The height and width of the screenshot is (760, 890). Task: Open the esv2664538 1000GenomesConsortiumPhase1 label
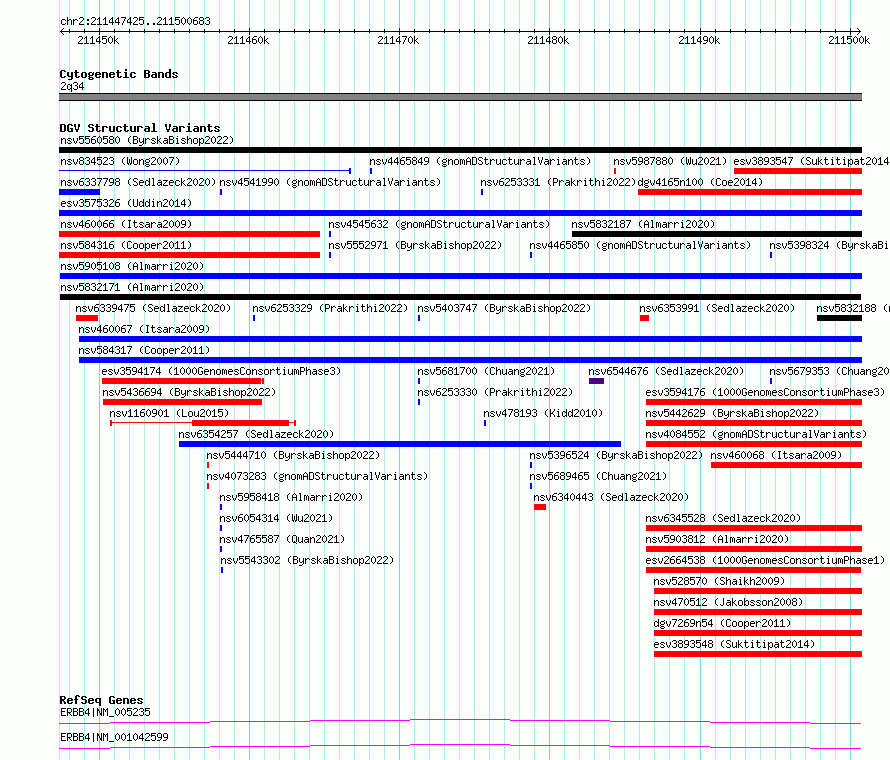pos(765,560)
